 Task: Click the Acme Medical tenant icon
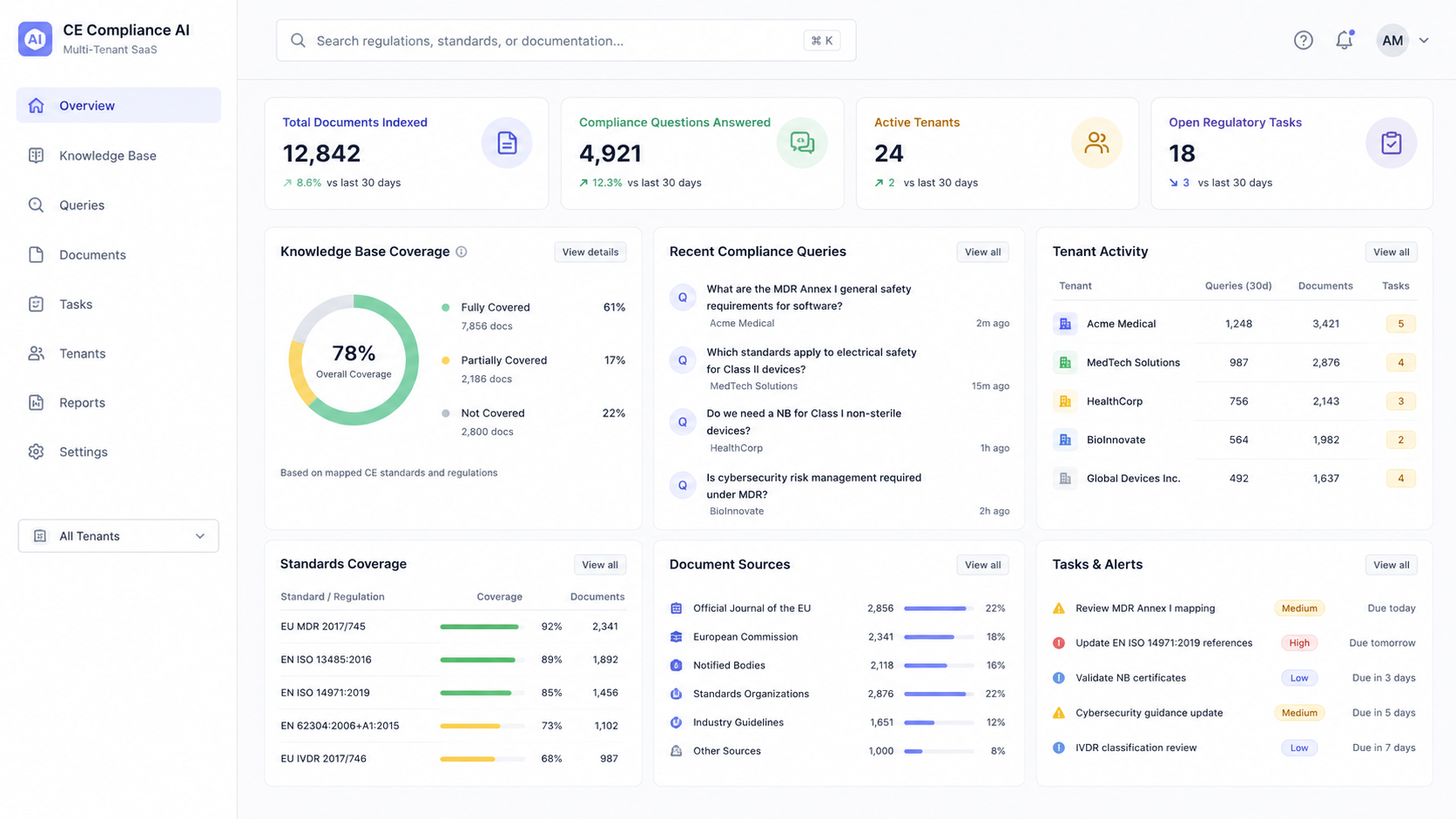(x=1065, y=324)
